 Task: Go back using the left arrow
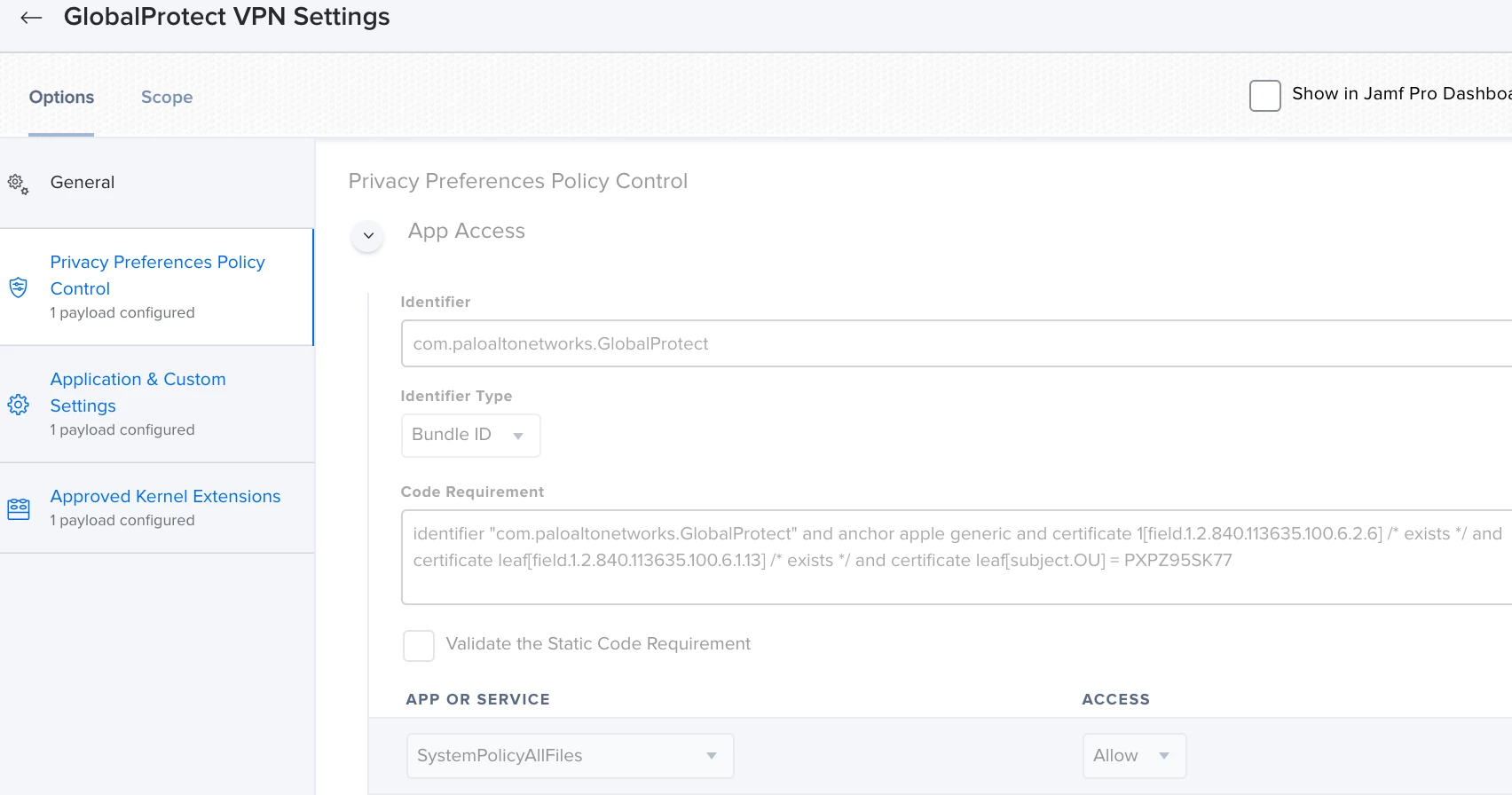coord(31,18)
